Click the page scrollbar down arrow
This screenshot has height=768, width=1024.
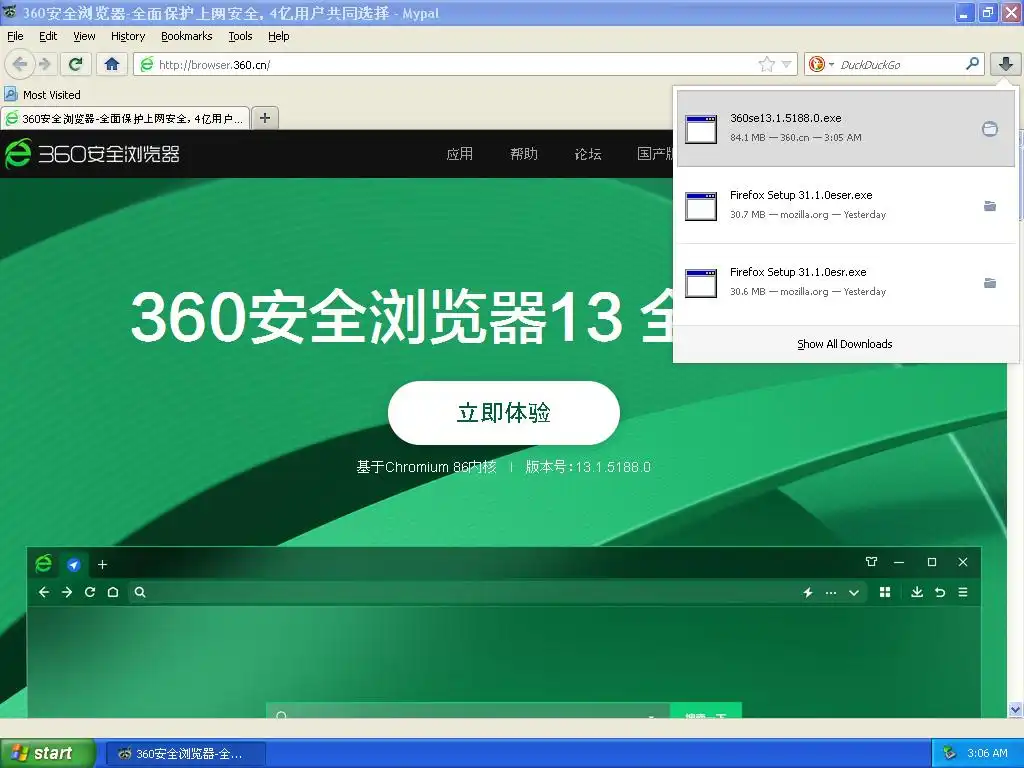point(1015,709)
